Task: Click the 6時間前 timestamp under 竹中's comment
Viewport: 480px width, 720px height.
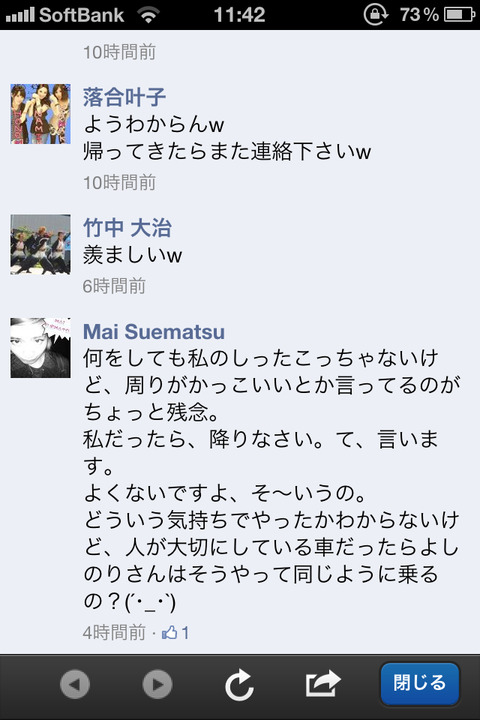Action: 114,286
